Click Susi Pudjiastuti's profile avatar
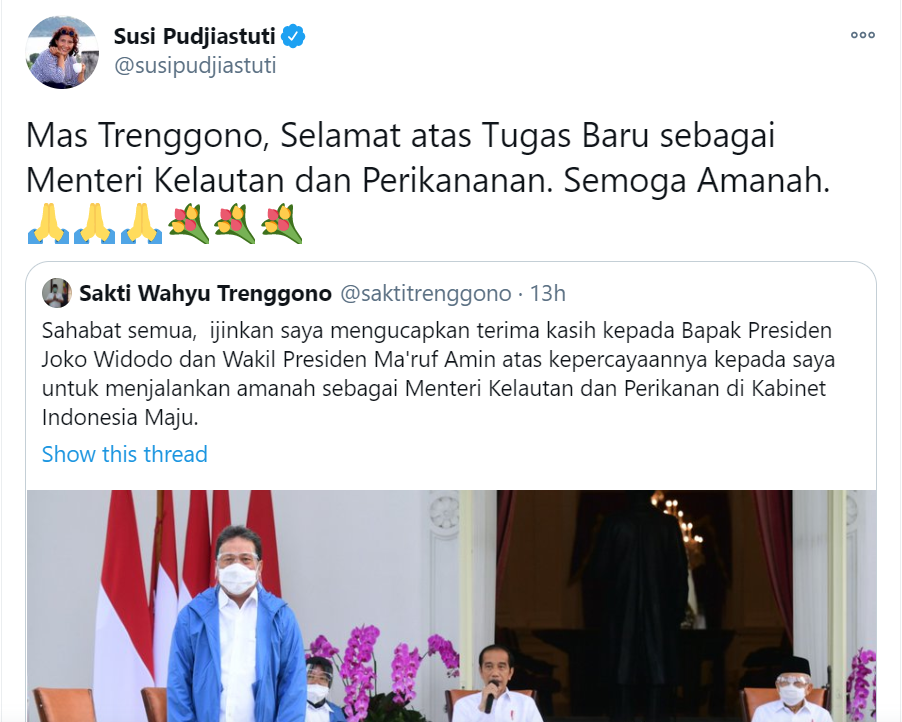Image resolution: width=902 pixels, height=722 pixels. point(62,52)
